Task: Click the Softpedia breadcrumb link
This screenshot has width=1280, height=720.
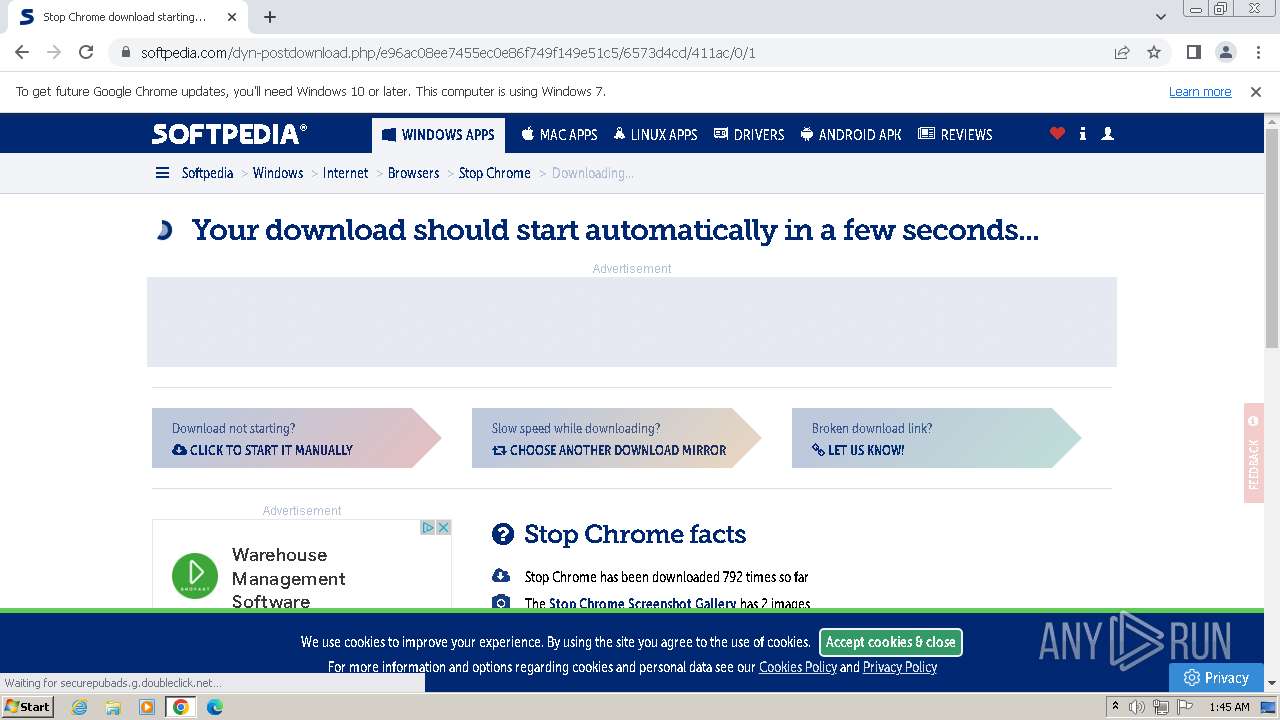Action: coord(207,173)
